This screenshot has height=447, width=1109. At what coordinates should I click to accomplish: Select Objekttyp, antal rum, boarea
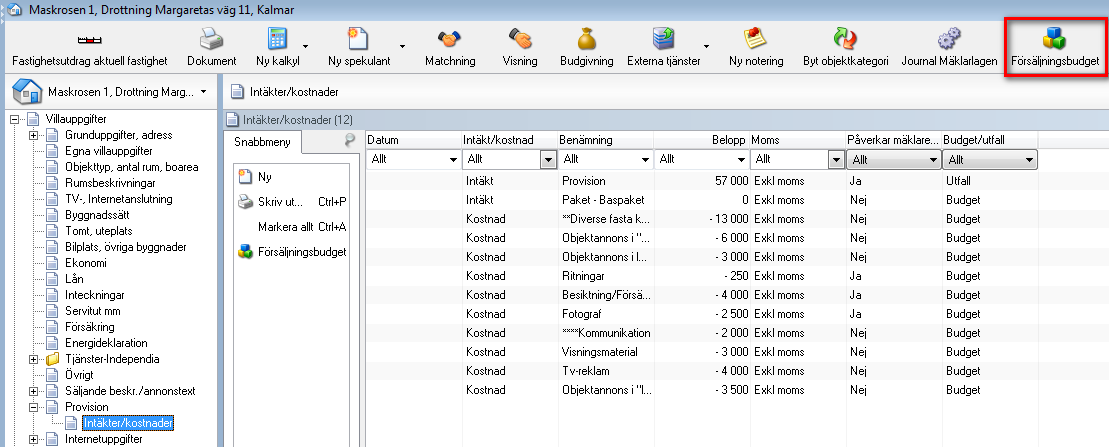(132, 167)
